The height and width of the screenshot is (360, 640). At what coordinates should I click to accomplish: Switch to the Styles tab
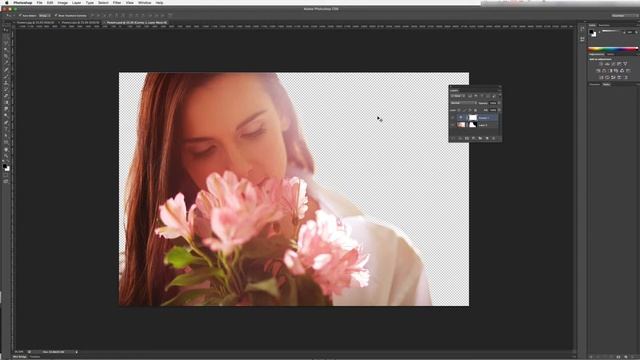tap(610, 54)
